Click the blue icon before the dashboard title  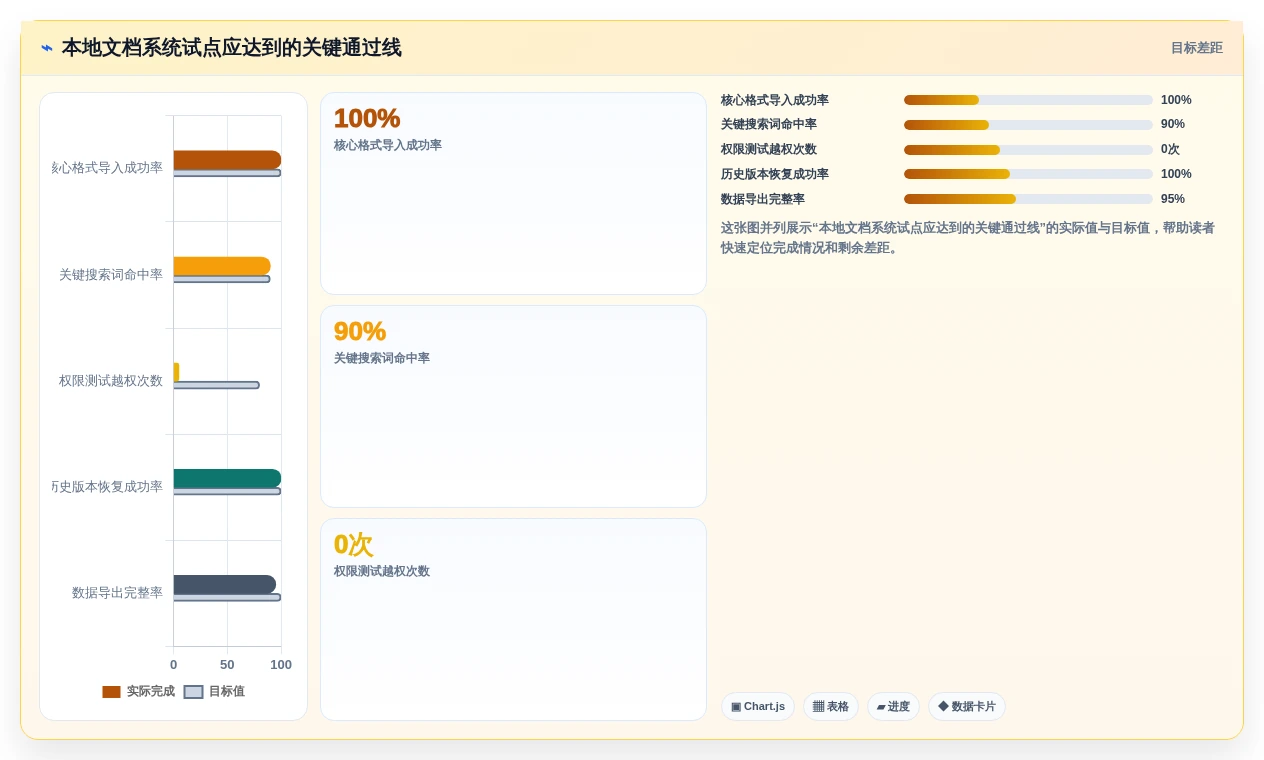tap(47, 48)
